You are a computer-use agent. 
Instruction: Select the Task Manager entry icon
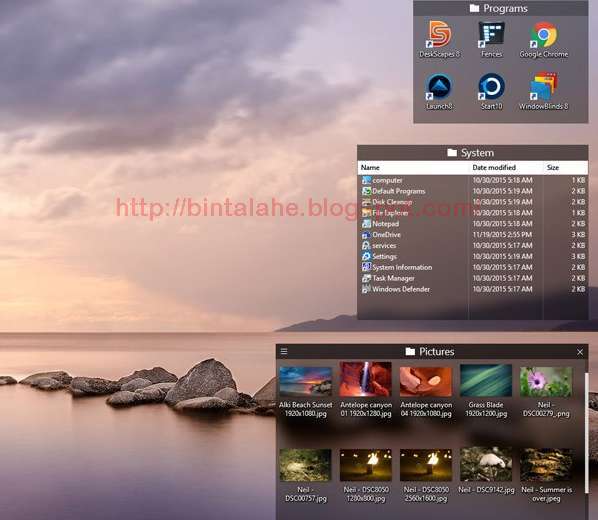click(366, 278)
